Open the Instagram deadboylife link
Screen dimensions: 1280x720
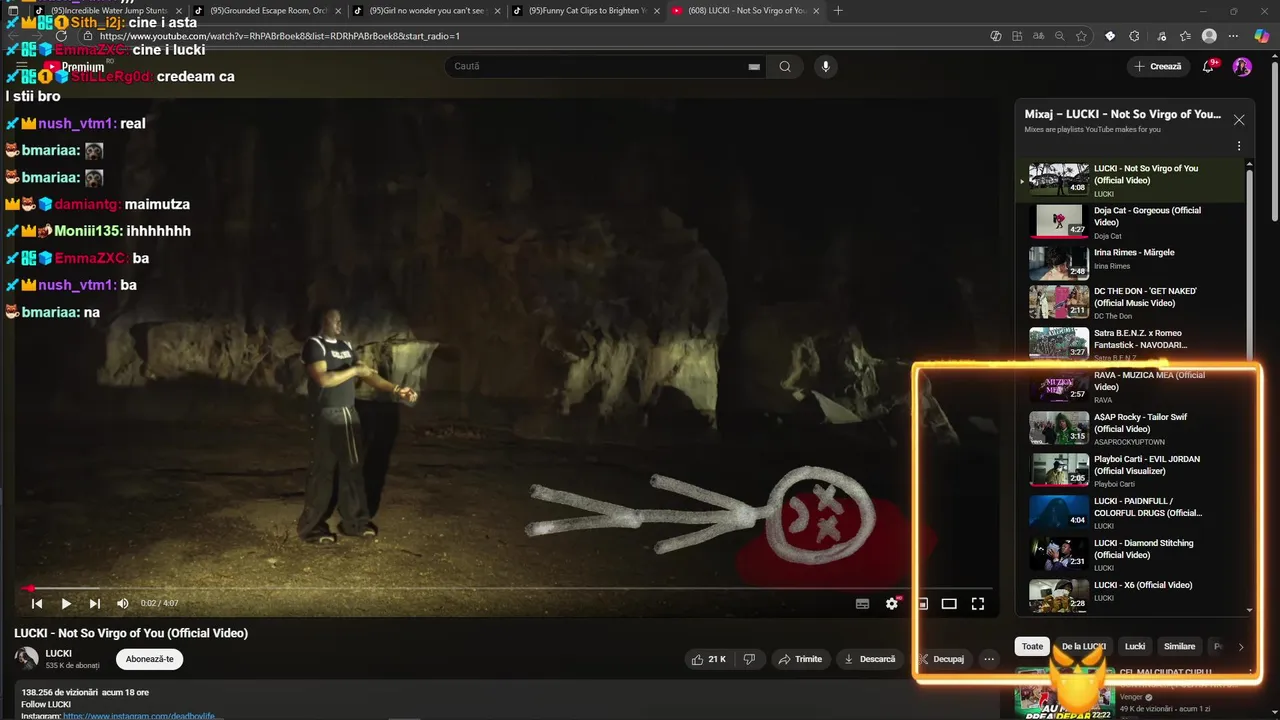[x=141, y=716]
